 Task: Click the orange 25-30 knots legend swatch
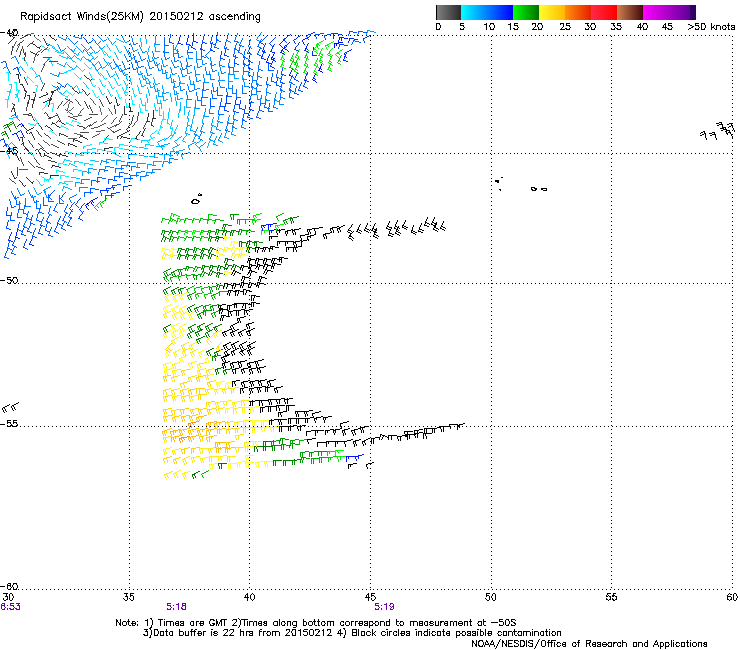[x=578, y=12]
